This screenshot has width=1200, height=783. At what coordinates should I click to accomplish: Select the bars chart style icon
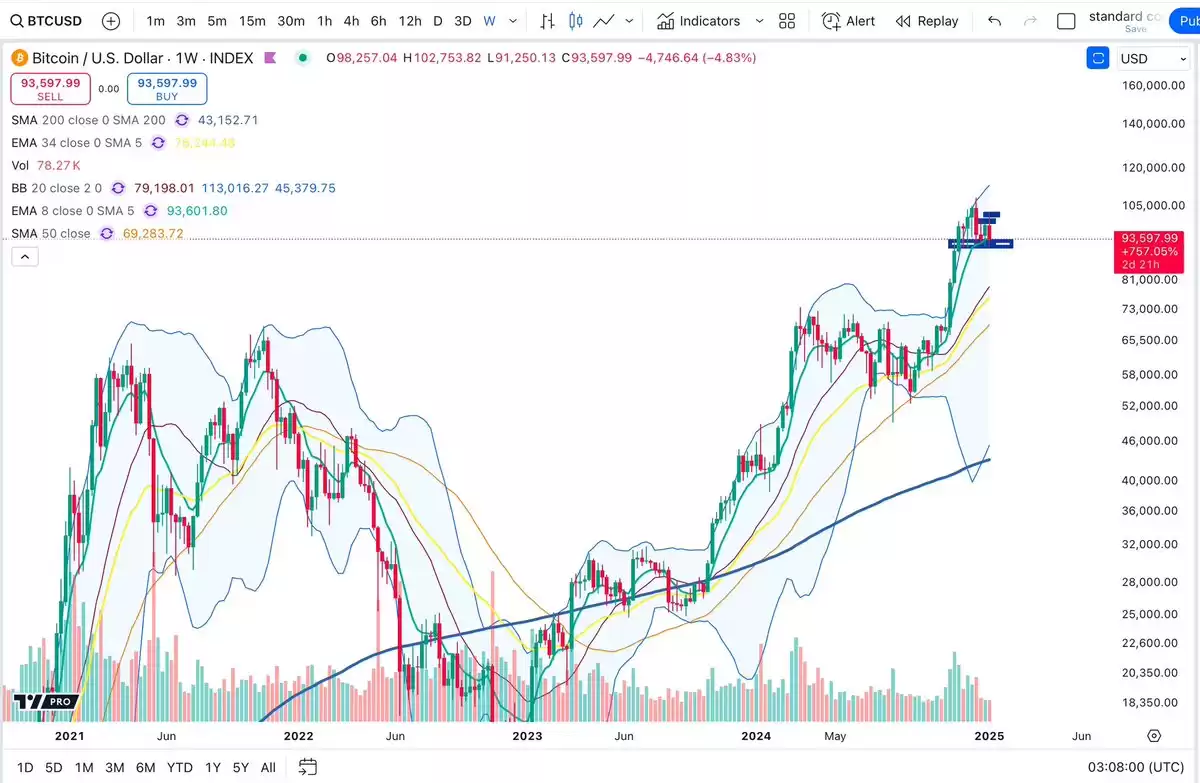[x=548, y=20]
